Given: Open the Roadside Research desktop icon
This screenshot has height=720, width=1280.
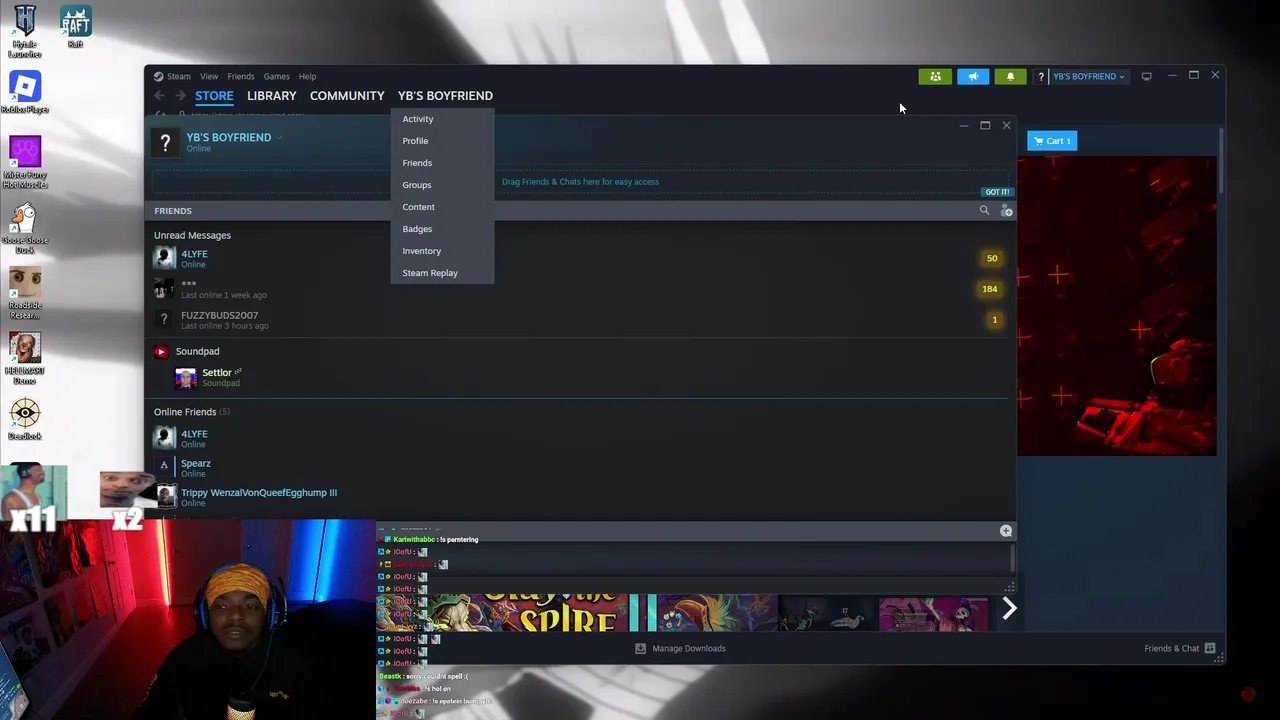Looking at the screenshot, I should tap(25, 293).
